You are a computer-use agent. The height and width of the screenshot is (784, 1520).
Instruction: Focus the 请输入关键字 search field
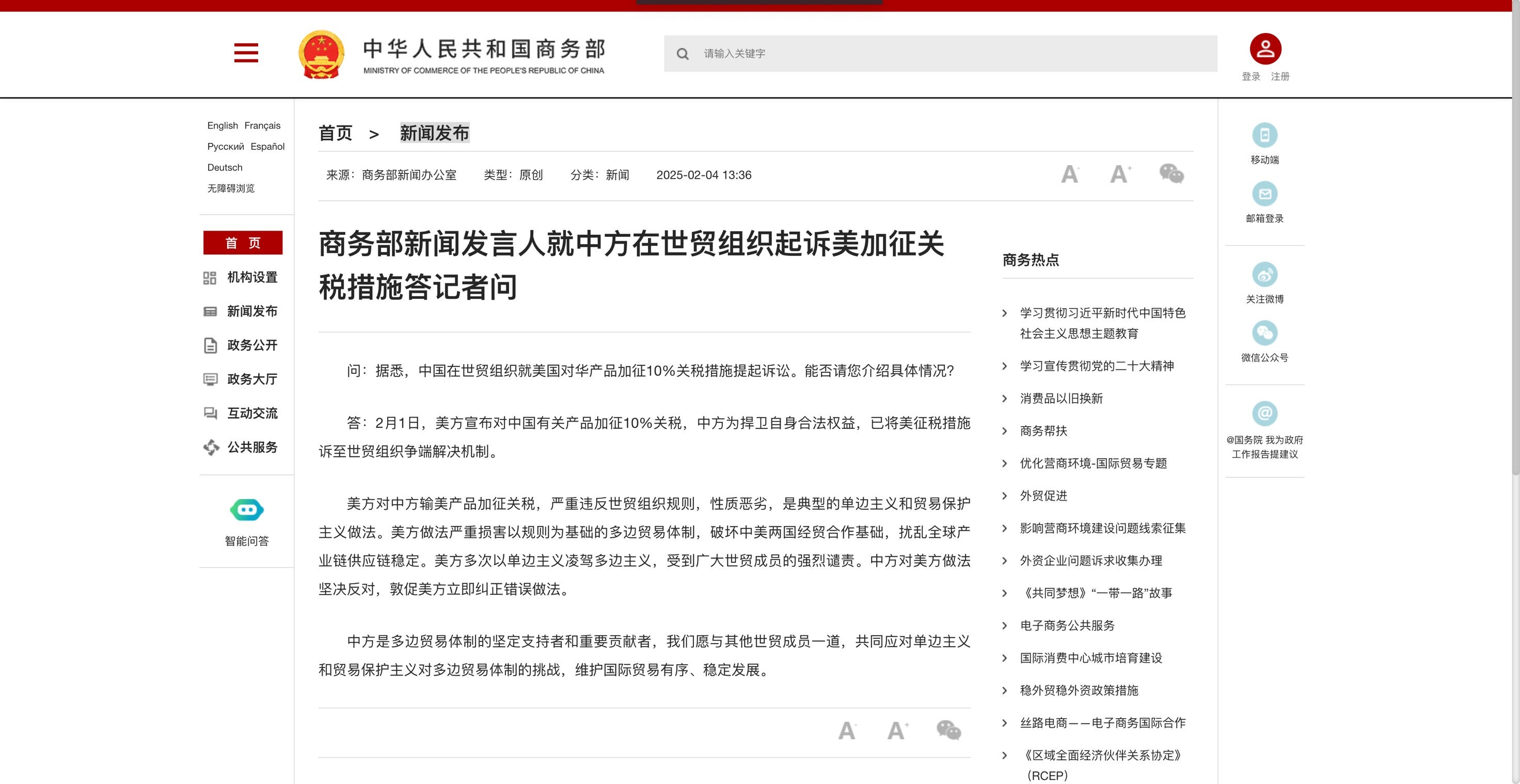click(x=940, y=54)
